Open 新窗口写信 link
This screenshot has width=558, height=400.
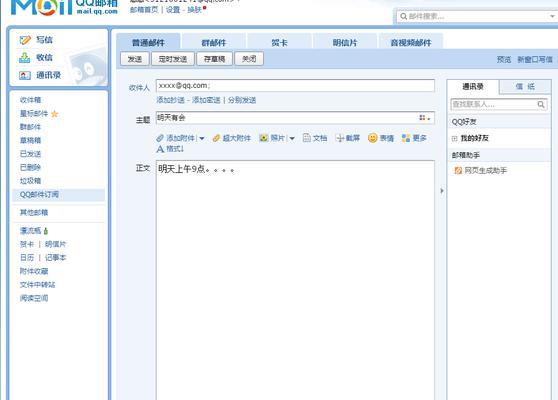pyautogui.click(x=535, y=60)
